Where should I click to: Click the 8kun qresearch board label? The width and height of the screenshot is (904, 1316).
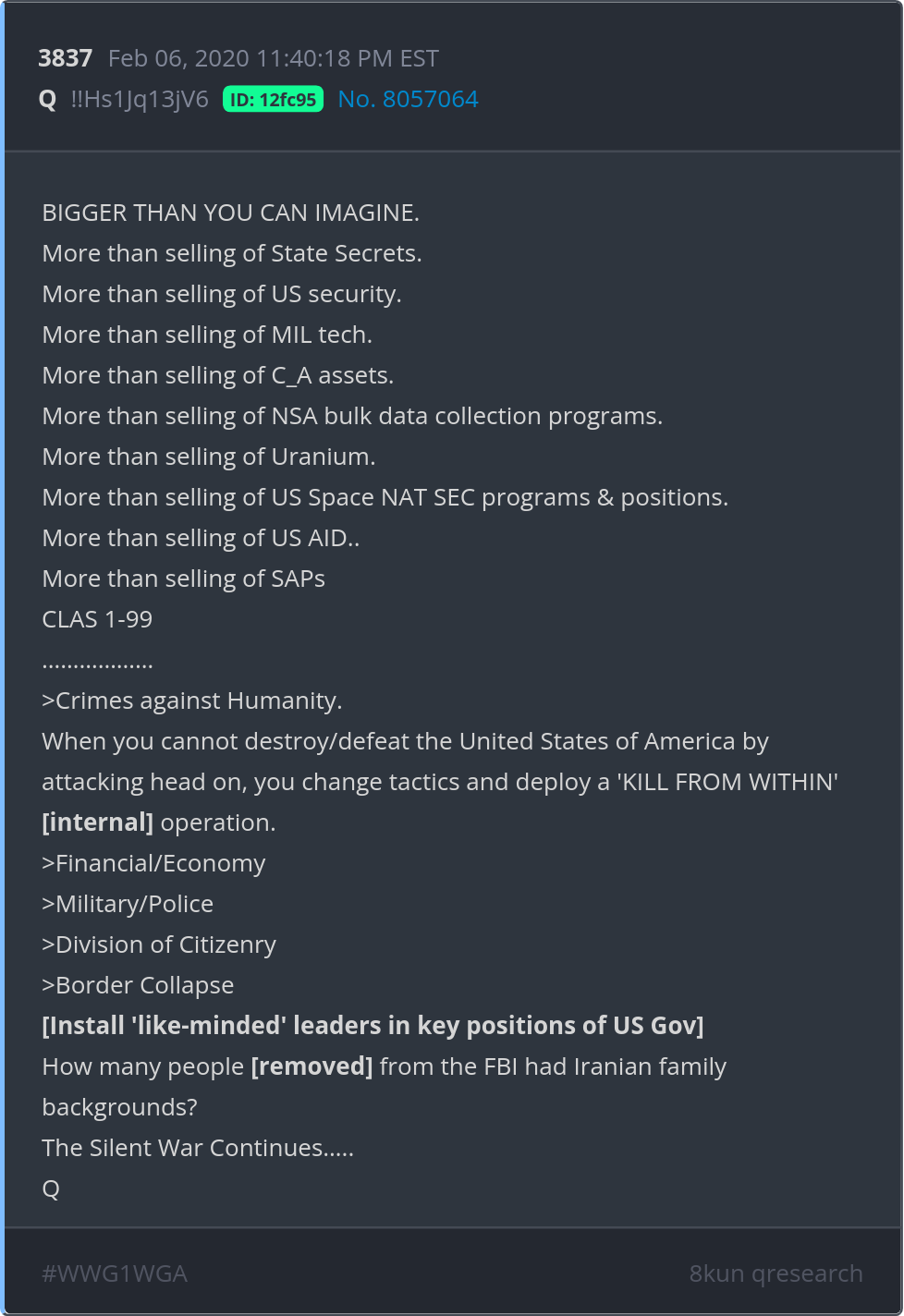(x=776, y=1273)
